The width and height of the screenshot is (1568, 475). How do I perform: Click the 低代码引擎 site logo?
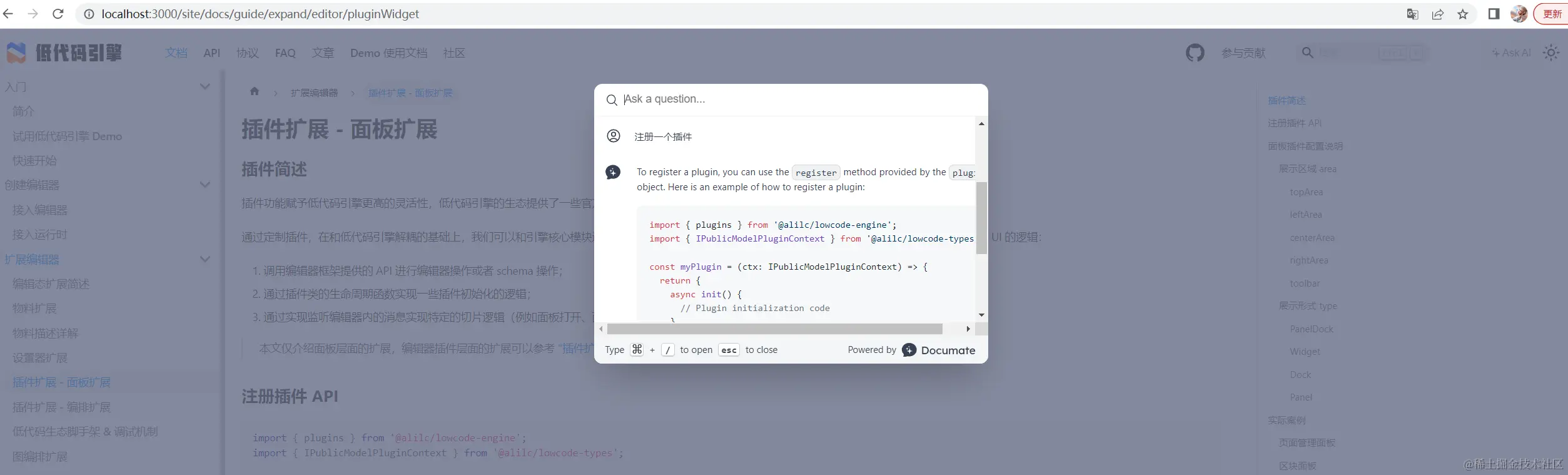(64, 53)
